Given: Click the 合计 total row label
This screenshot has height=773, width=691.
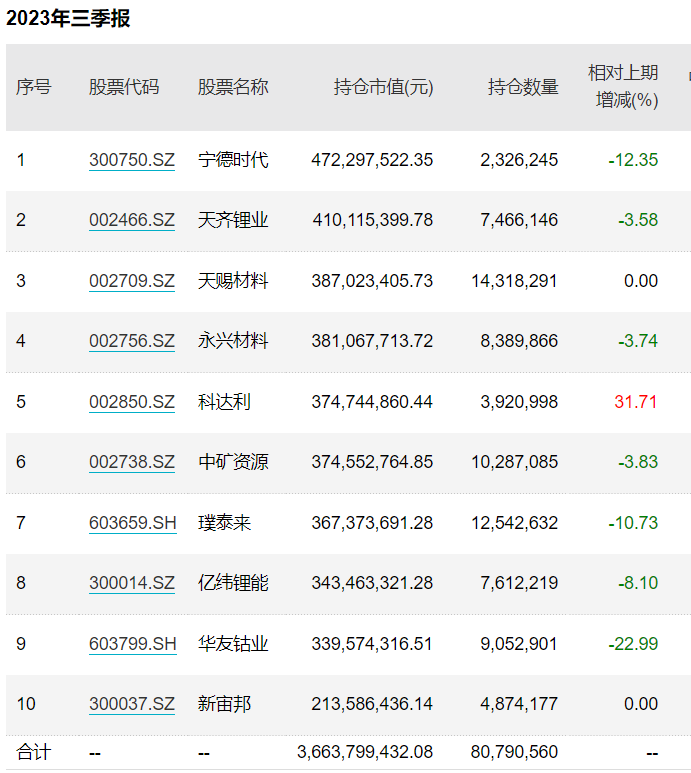Looking at the screenshot, I should [x=34, y=752].
